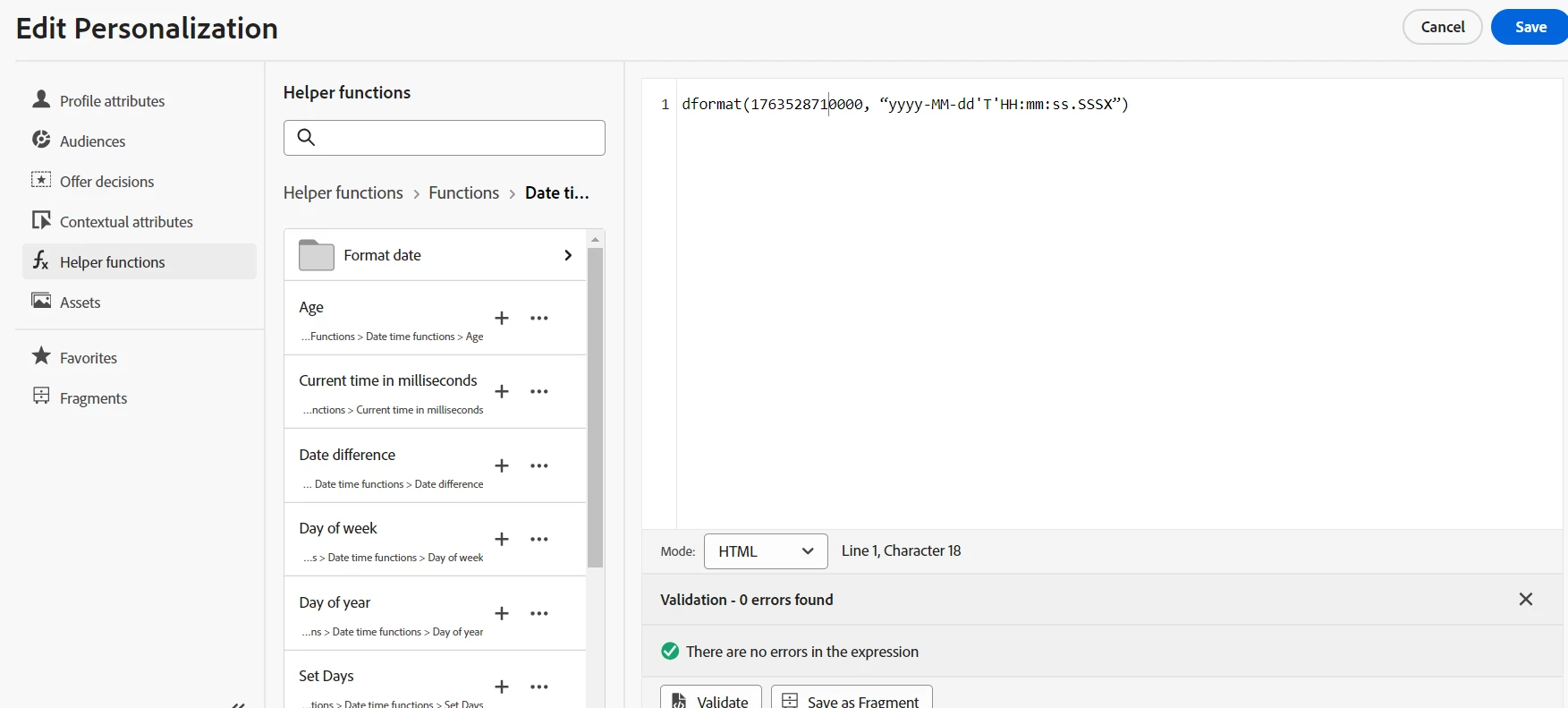Image resolution: width=1568 pixels, height=708 pixels.
Task: Close the Validation panel
Action: tap(1526, 600)
